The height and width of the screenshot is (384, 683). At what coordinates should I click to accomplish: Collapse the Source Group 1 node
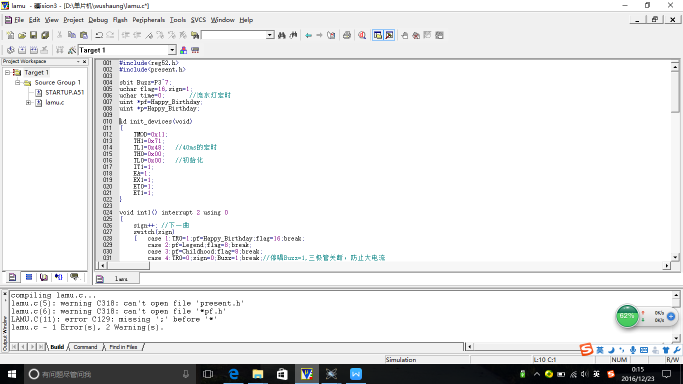(18, 82)
